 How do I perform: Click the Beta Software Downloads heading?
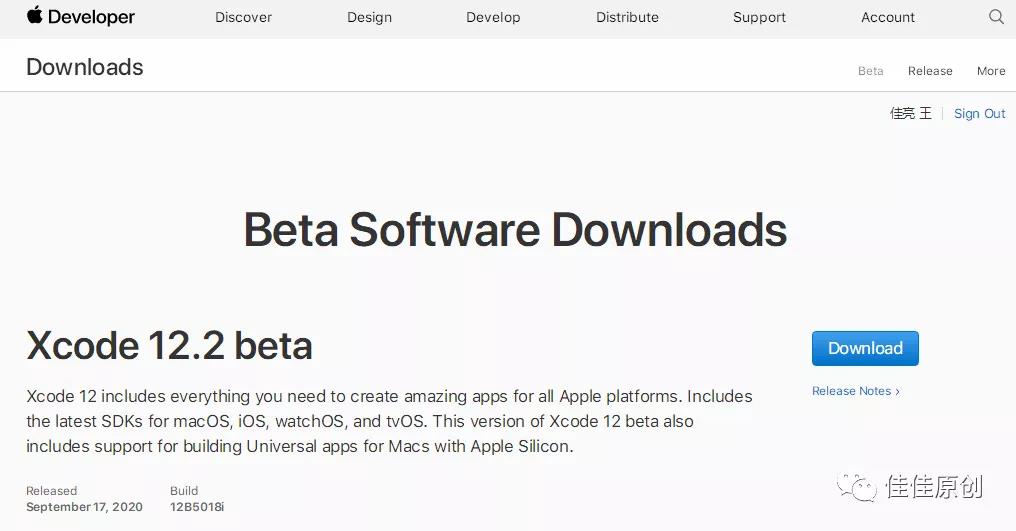[x=515, y=230]
